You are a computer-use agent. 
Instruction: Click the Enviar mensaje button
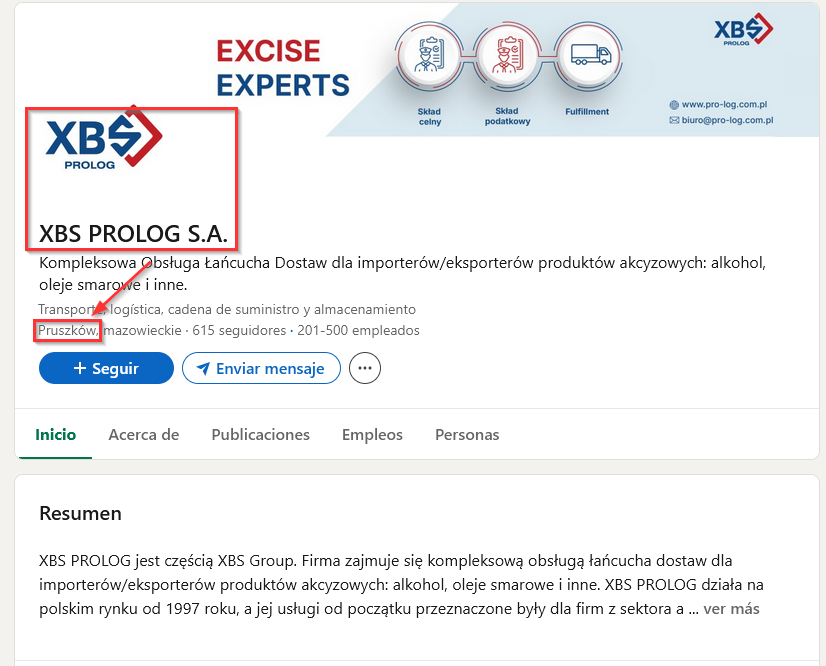(261, 368)
